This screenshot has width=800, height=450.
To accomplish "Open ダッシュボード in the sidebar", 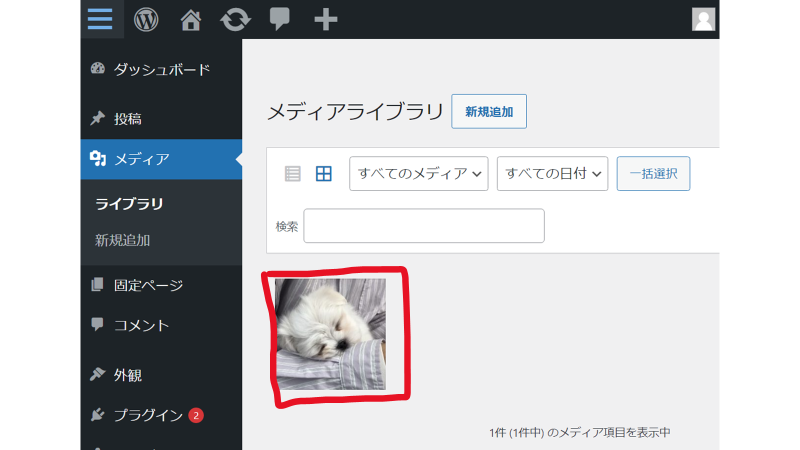I will tap(161, 69).
